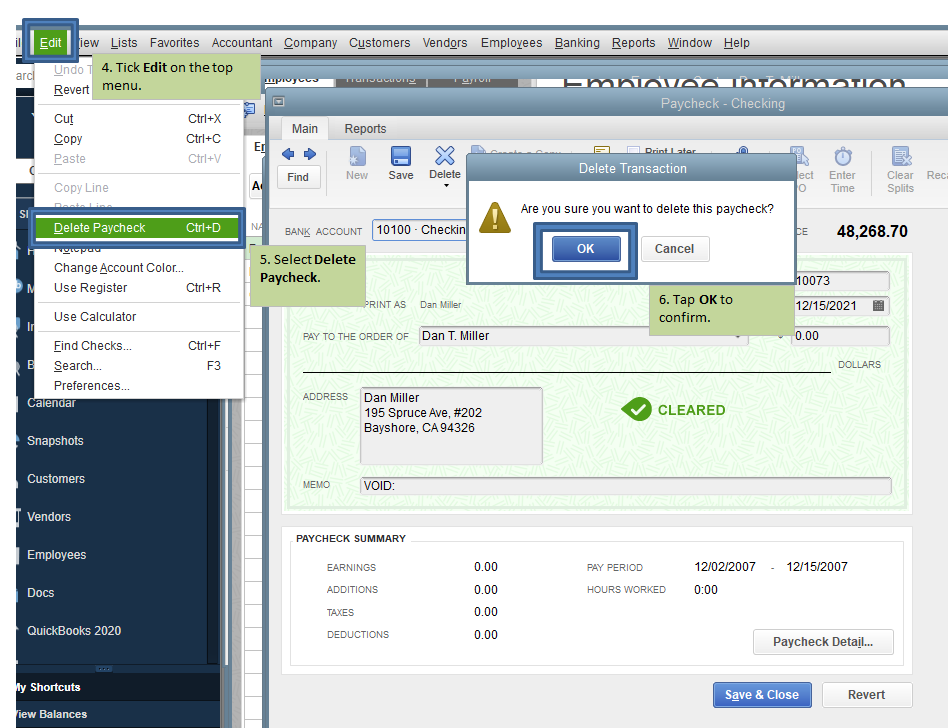Open the Bank Account dropdown field
The image size is (948, 728).
click(x=419, y=230)
